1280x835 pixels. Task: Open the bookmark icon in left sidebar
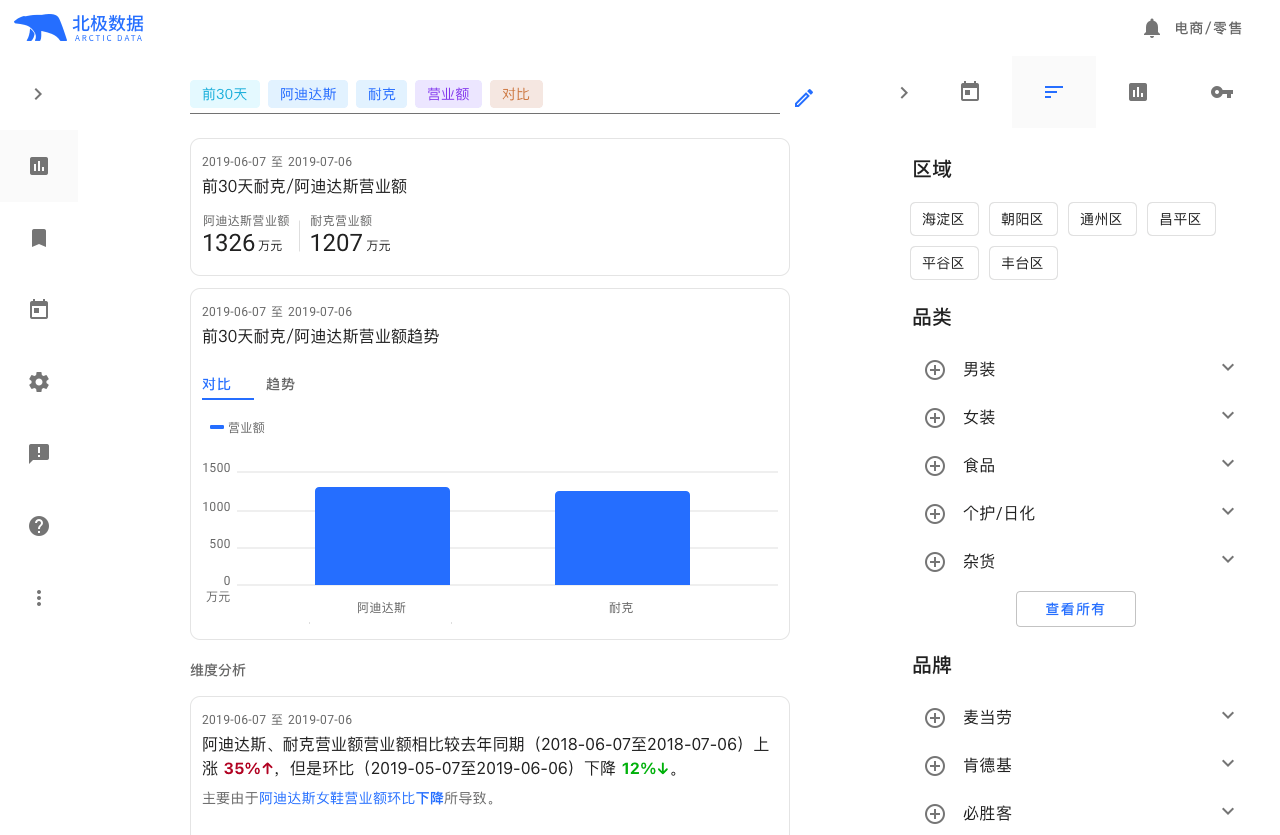39,238
